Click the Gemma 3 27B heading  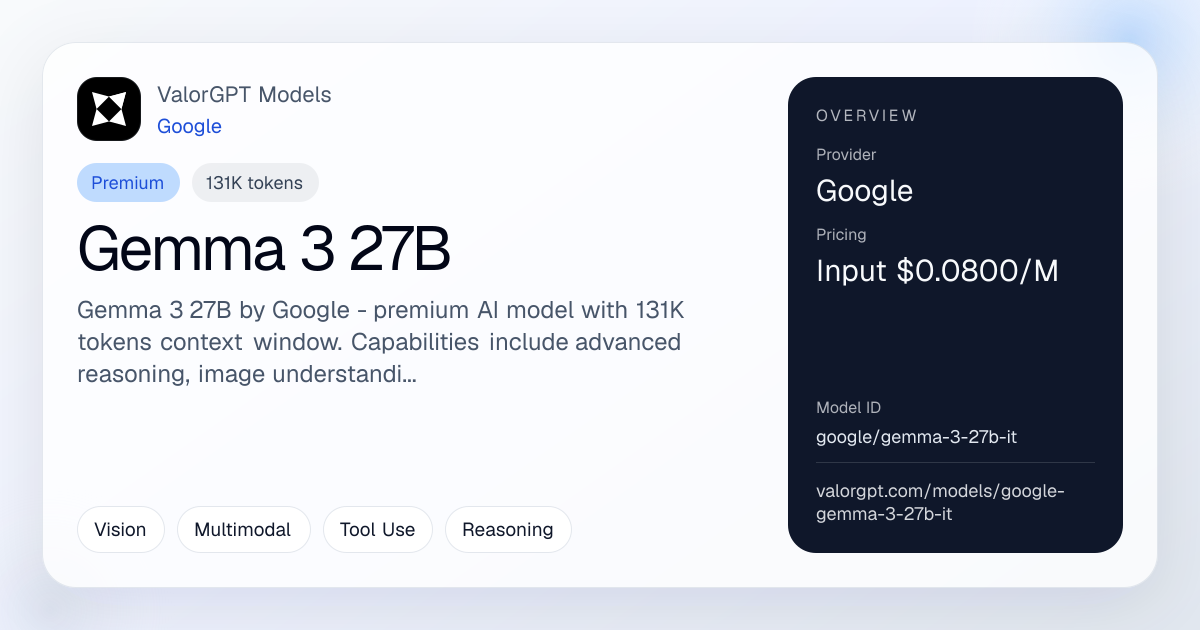264,250
